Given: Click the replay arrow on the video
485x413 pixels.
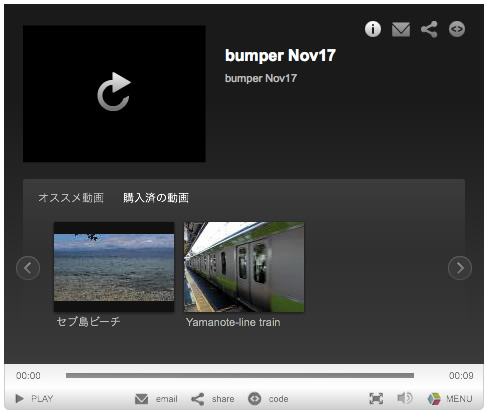Looking at the screenshot, I should (x=114, y=91).
